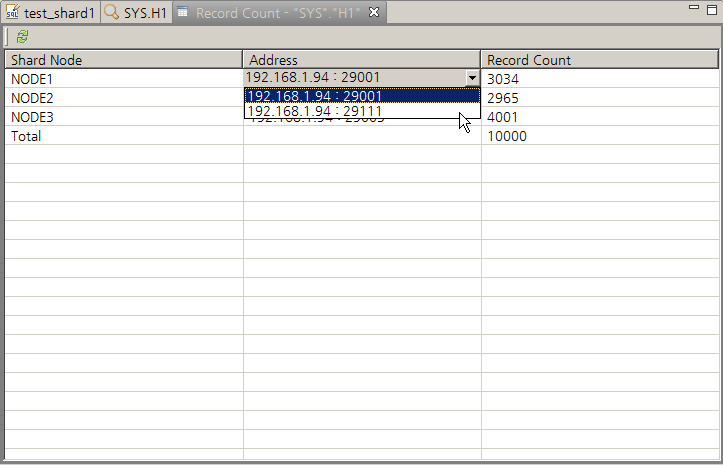Screen dimensions: 723x465
Task: Click the SYS.H1 magnifier tab icon
Action: pyautogui.click(x=111, y=13)
